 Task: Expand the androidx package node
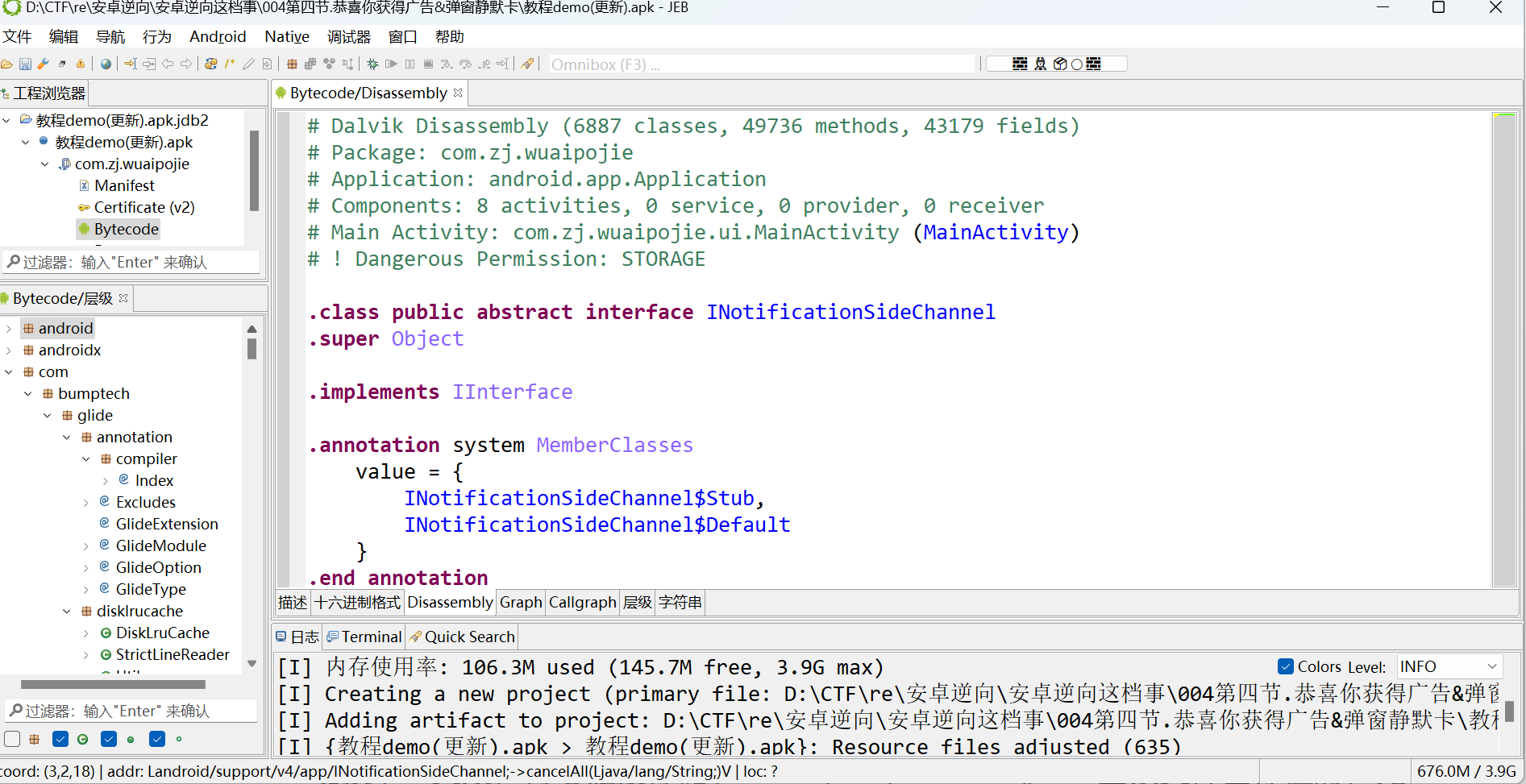(8, 350)
